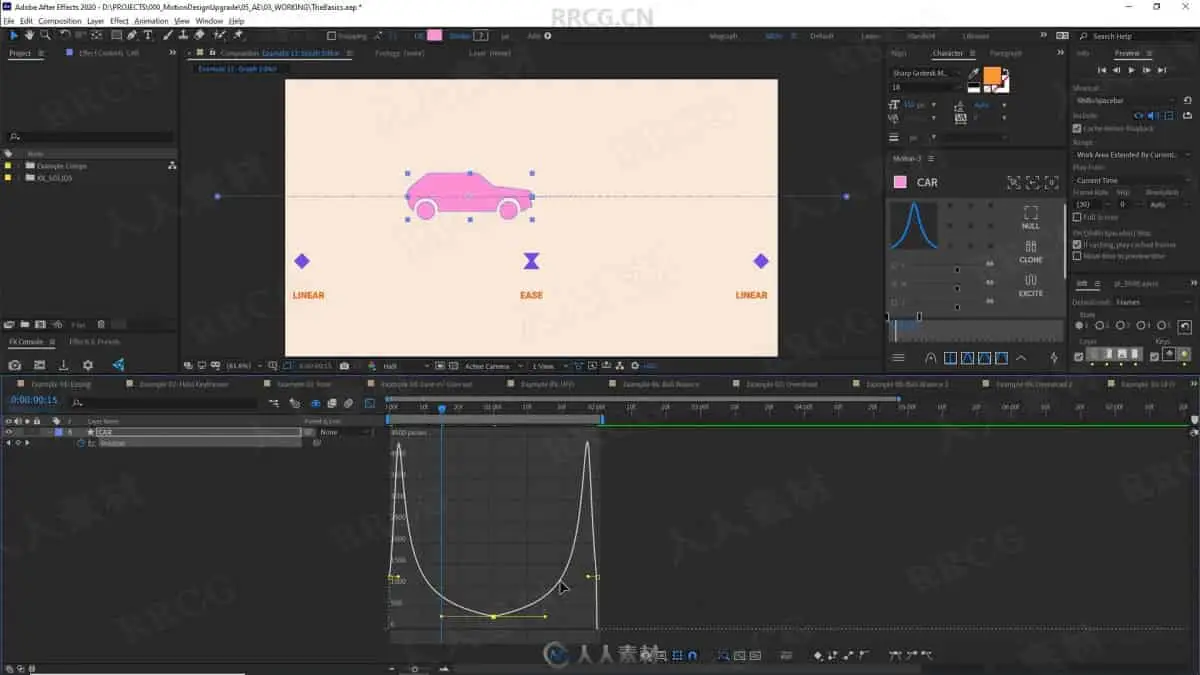Click the Play button in Preview panel

coord(1131,70)
